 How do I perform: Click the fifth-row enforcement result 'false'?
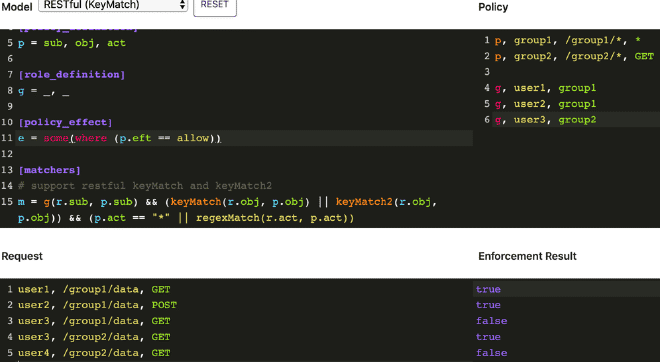coord(492,353)
